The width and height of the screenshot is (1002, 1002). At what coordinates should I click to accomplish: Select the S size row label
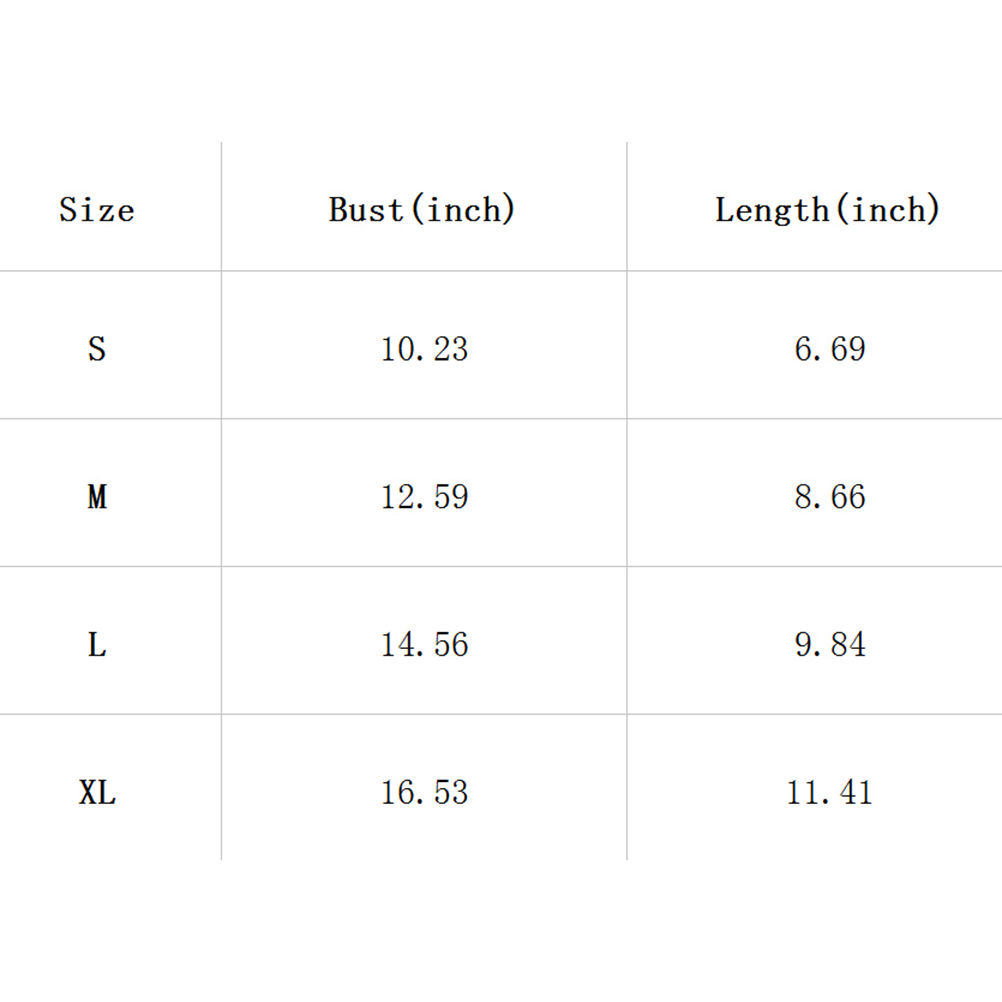tap(96, 349)
